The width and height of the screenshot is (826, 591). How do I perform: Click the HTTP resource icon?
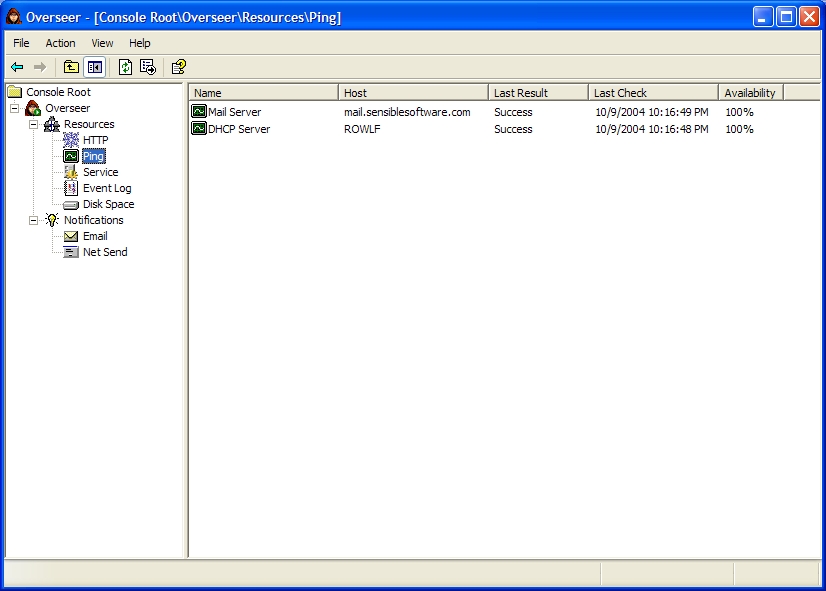[x=71, y=140]
